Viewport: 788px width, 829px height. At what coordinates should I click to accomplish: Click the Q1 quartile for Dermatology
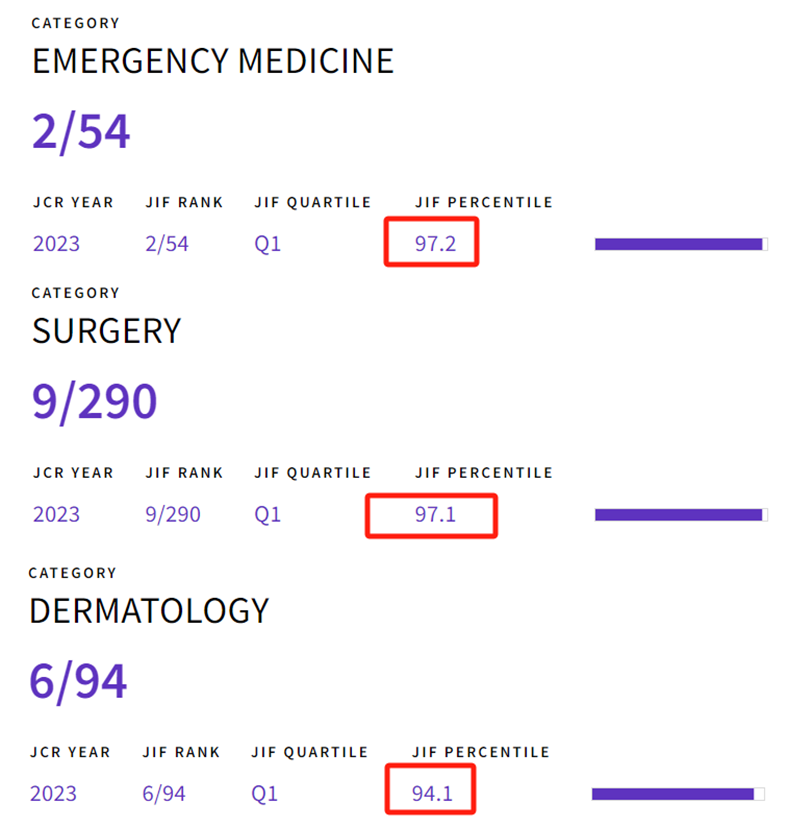click(264, 794)
